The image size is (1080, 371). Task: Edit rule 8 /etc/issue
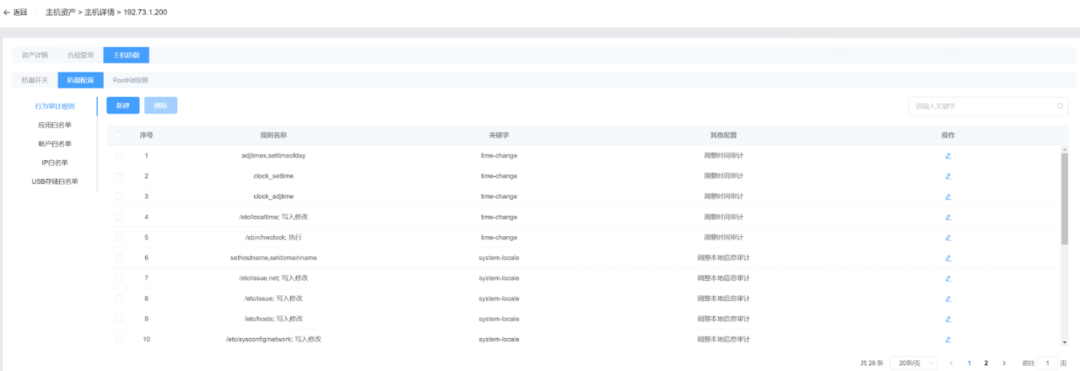(948, 299)
